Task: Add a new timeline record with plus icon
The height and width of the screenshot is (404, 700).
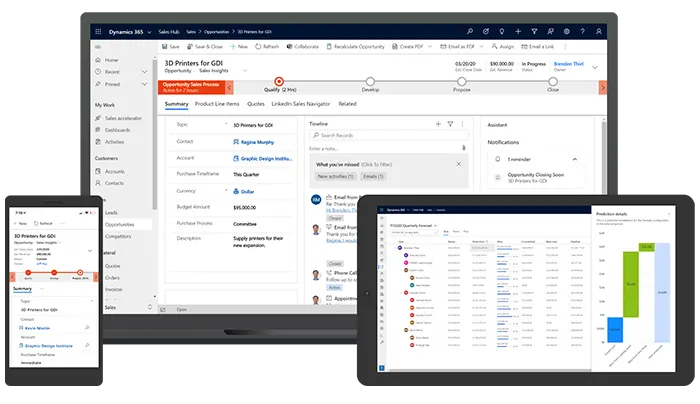Action: (438, 123)
